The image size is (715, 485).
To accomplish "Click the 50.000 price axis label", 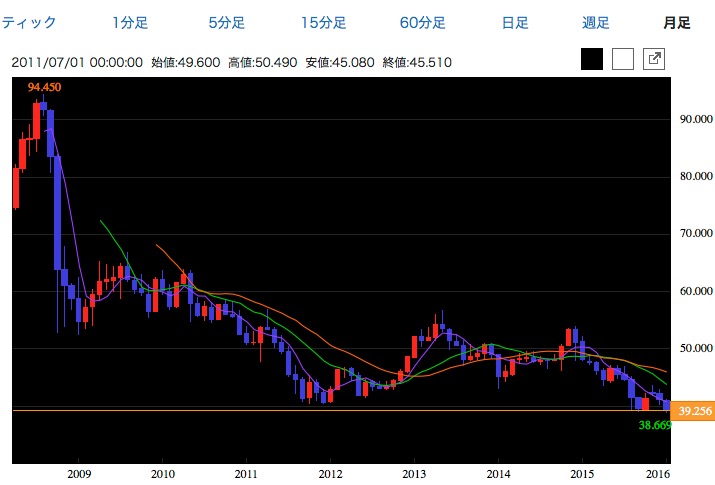I will [696, 348].
